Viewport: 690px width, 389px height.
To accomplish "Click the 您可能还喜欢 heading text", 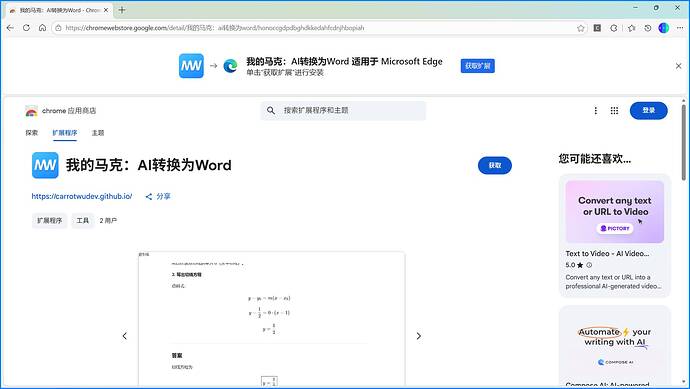I will click(x=595, y=159).
